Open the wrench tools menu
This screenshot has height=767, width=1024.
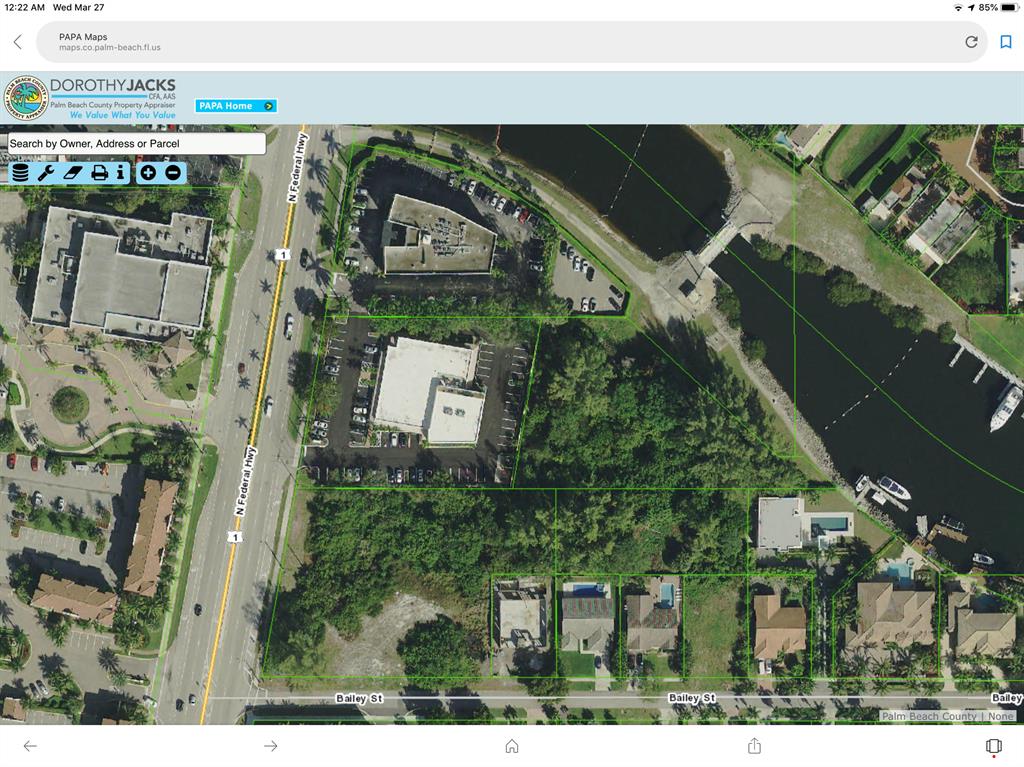[x=46, y=173]
